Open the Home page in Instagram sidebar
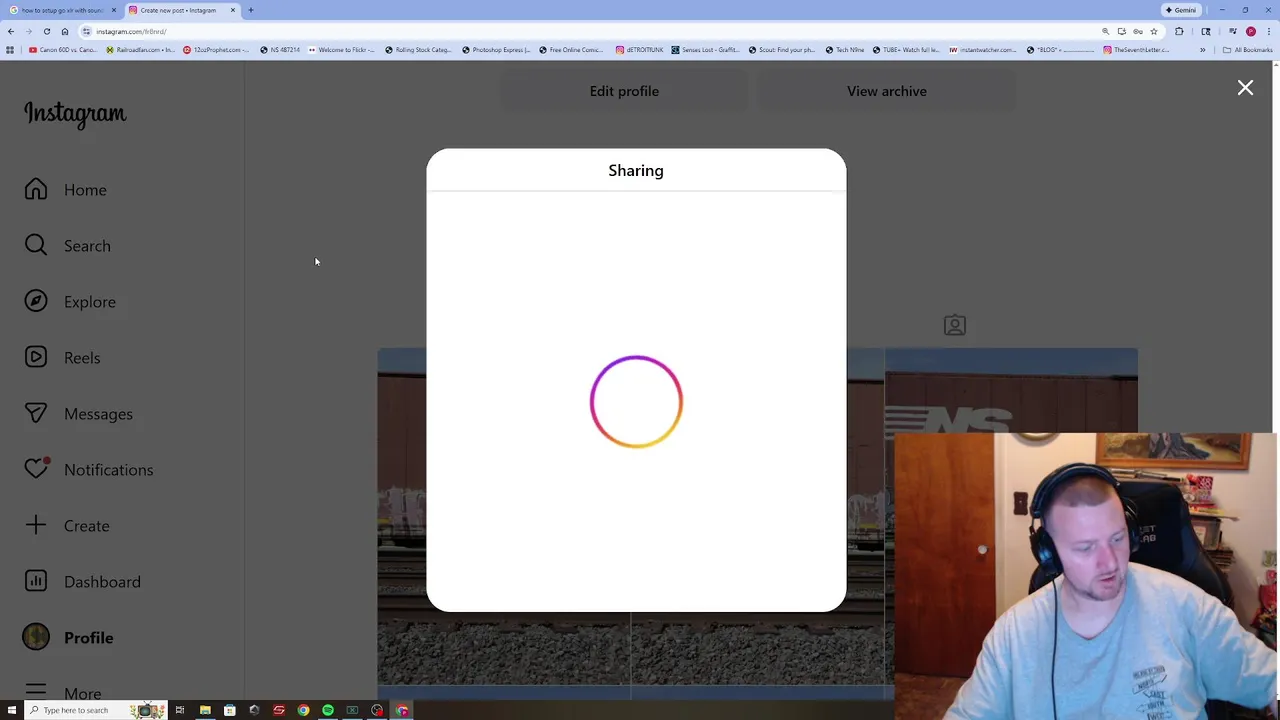Image resolution: width=1280 pixels, height=720 pixels. pyautogui.click(x=66, y=190)
